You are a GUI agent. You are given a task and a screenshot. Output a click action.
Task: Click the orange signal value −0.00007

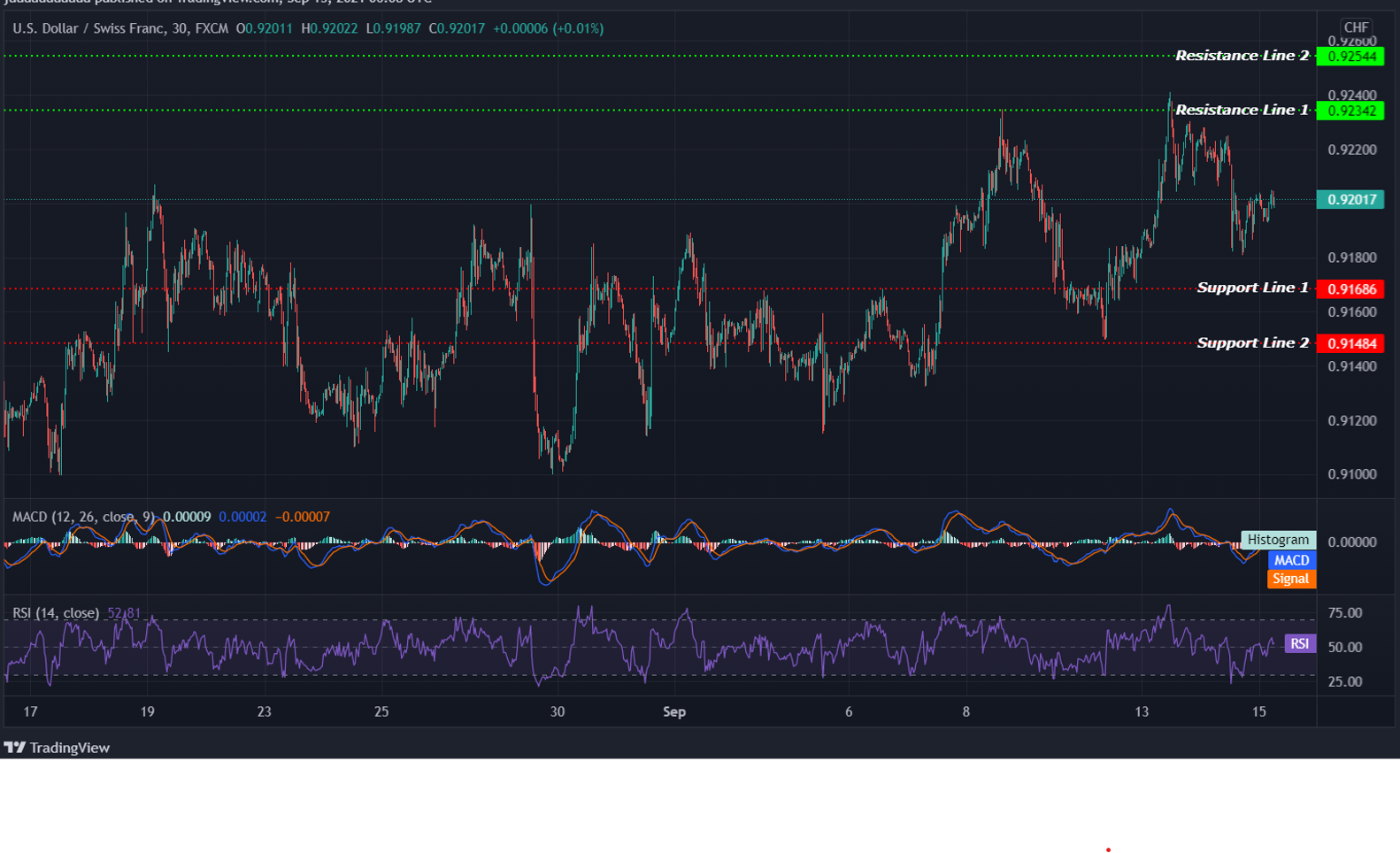coord(302,517)
